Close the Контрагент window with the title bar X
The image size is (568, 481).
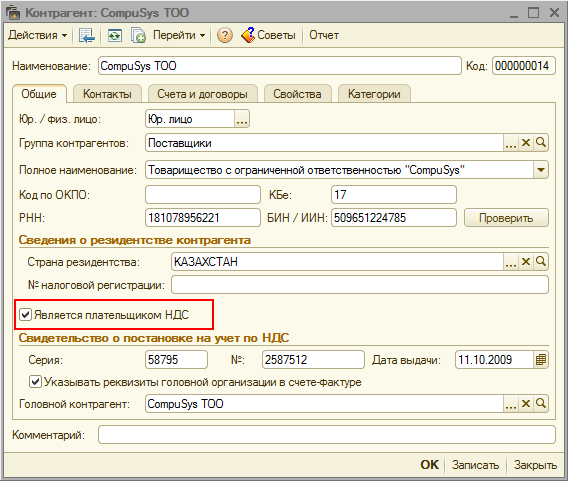coord(554,13)
